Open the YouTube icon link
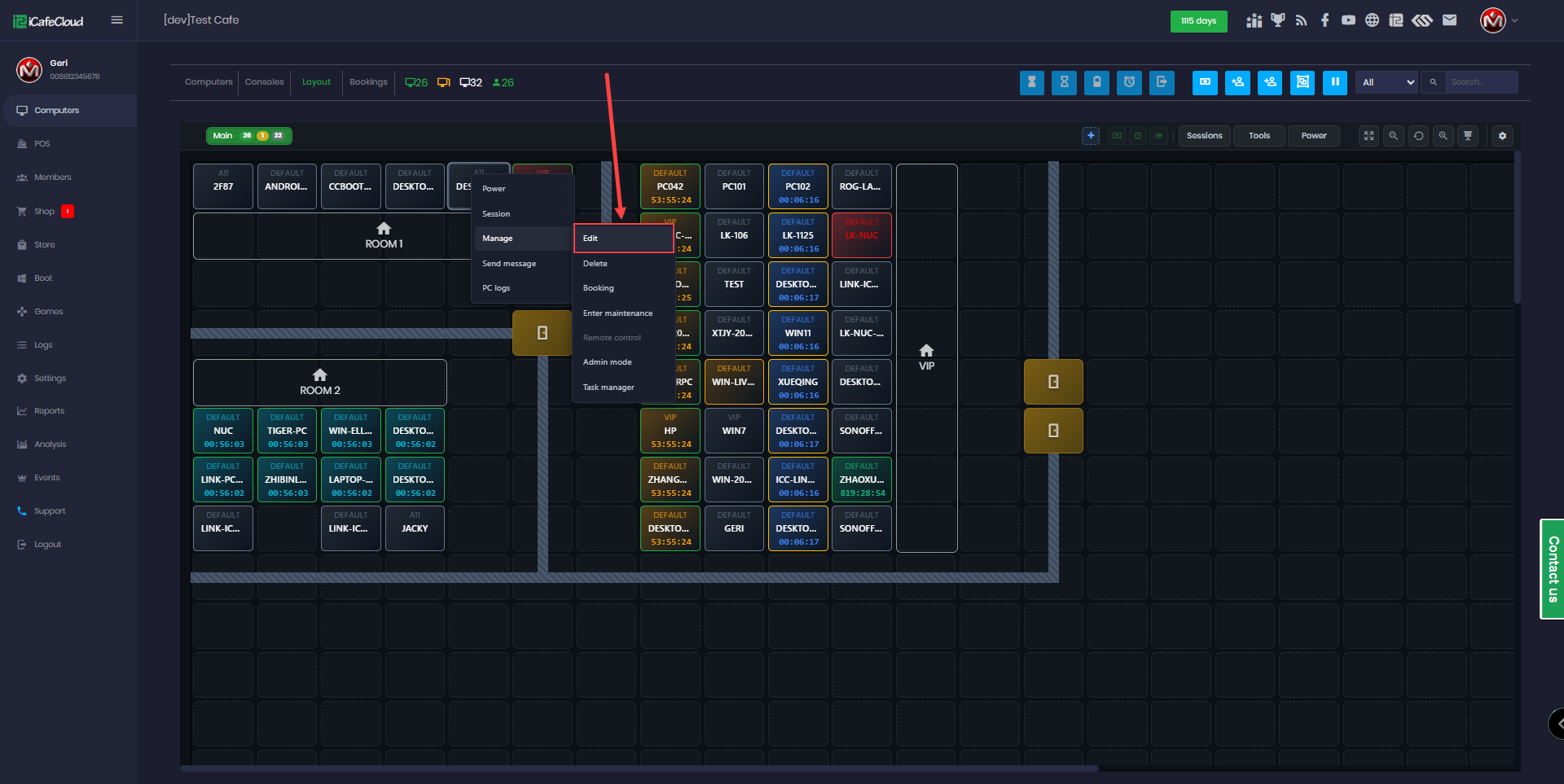Image resolution: width=1564 pixels, height=784 pixels. (1348, 20)
